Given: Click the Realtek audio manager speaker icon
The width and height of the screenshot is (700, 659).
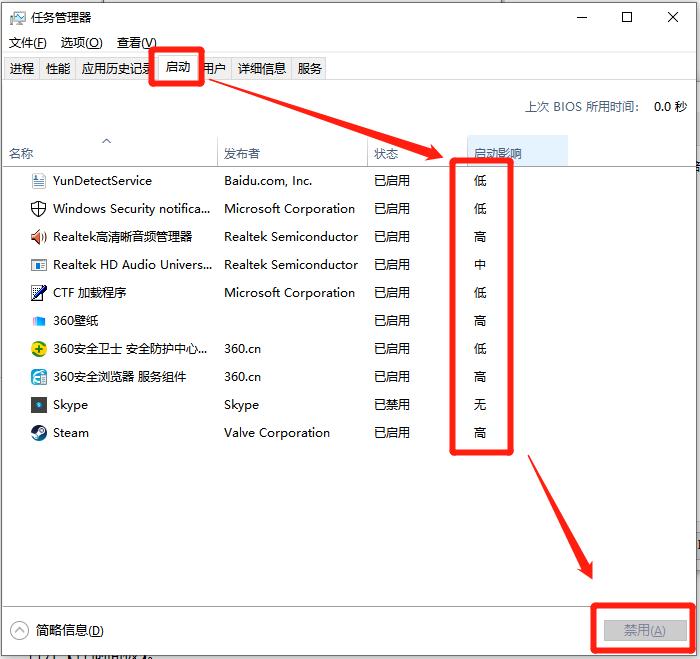Looking at the screenshot, I should 38,237.
